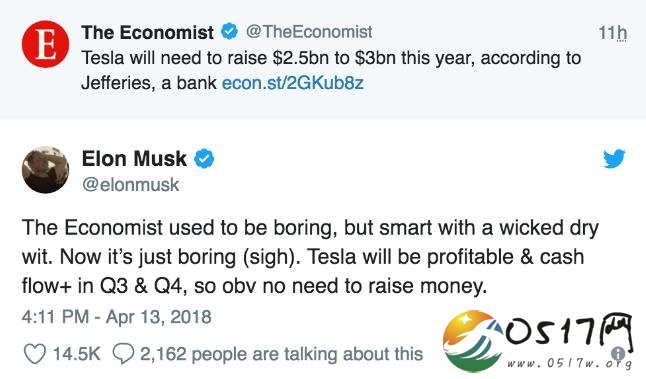This screenshot has height=379, width=646.
Task: Open Elon Musk's profile photo
Action: click(x=45, y=170)
